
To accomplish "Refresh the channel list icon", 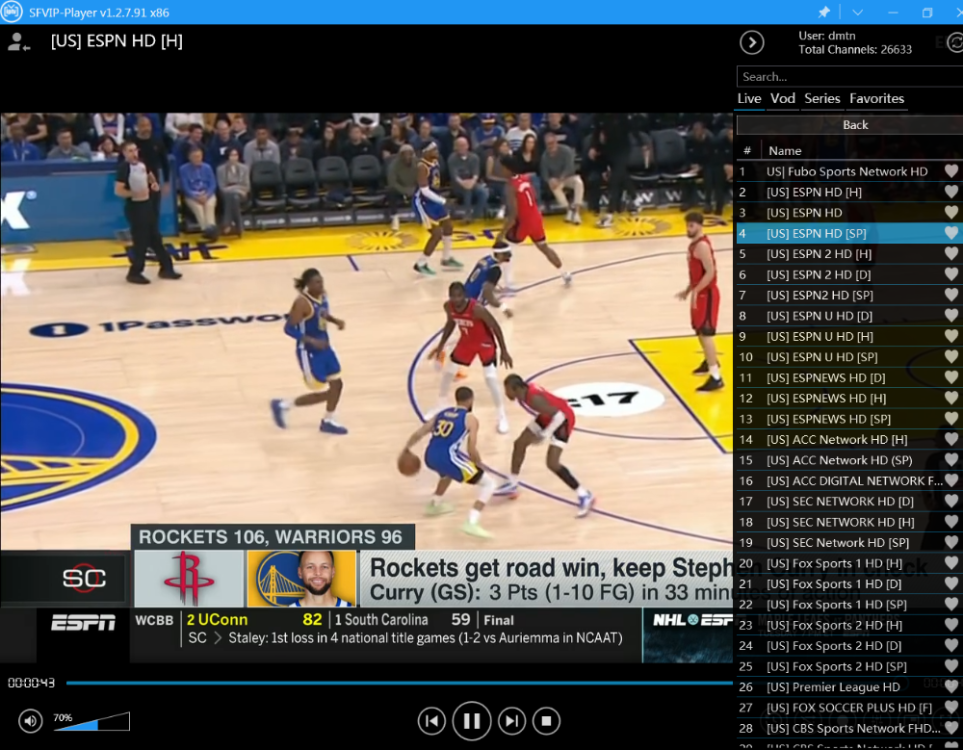I will tap(955, 42).
